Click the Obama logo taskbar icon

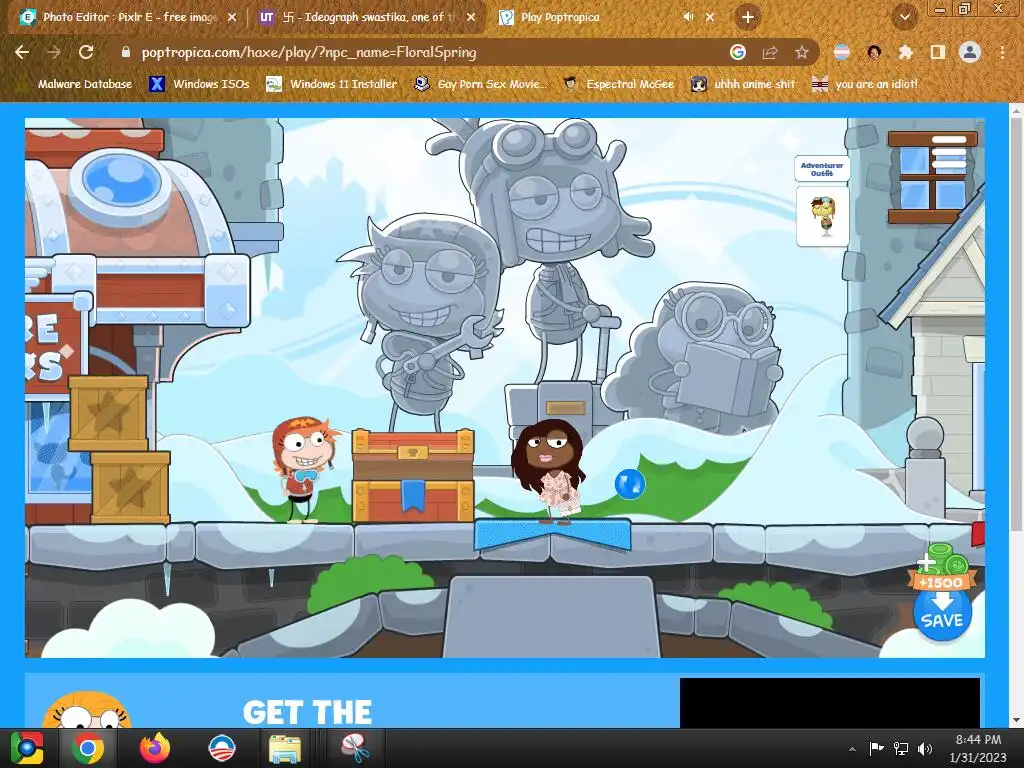221,748
